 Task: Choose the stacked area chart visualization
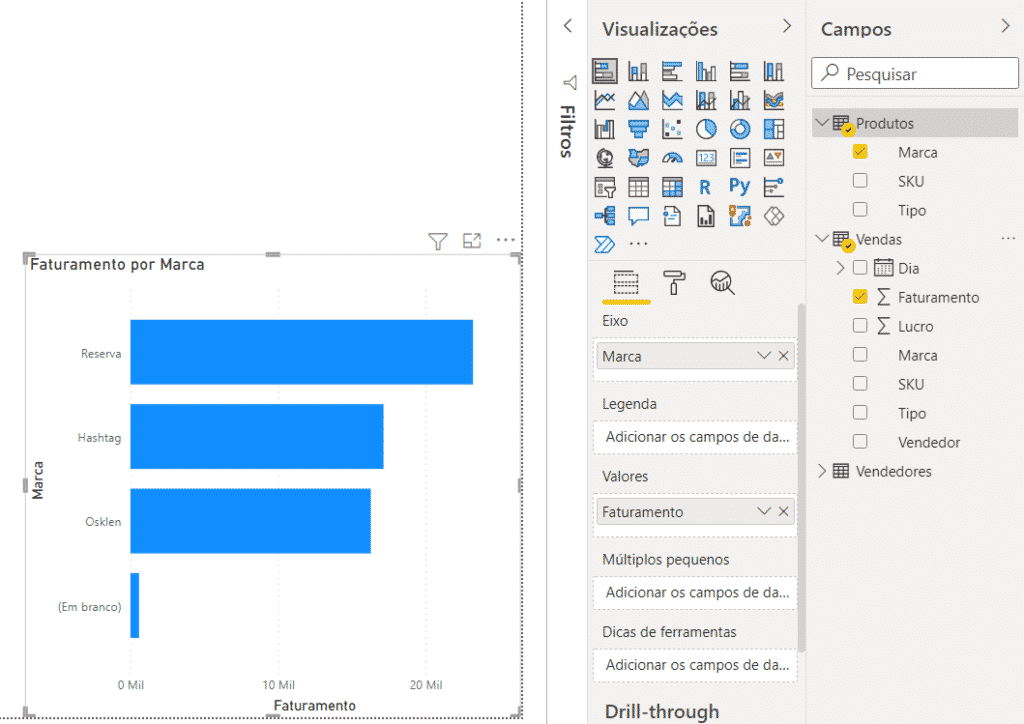pyautogui.click(x=672, y=100)
